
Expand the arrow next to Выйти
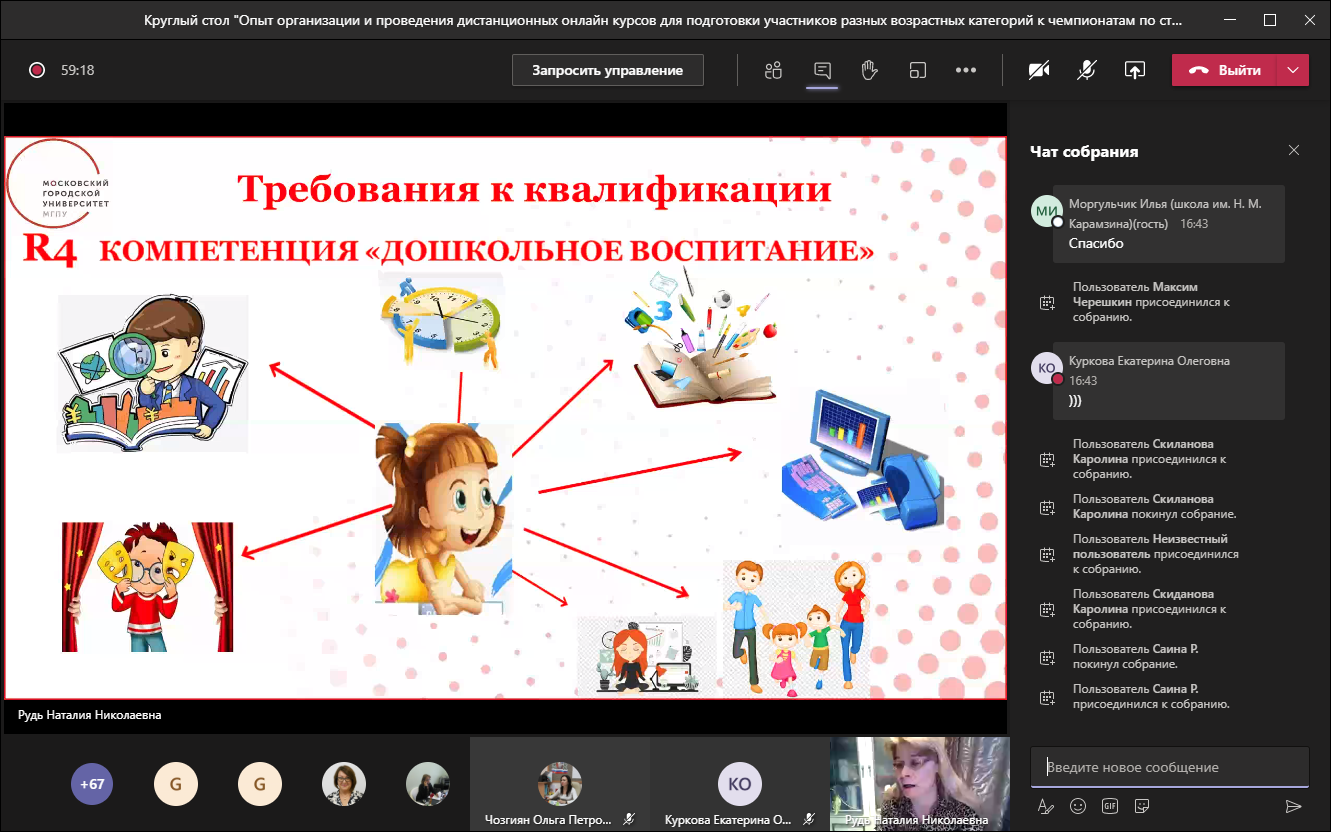[1293, 70]
